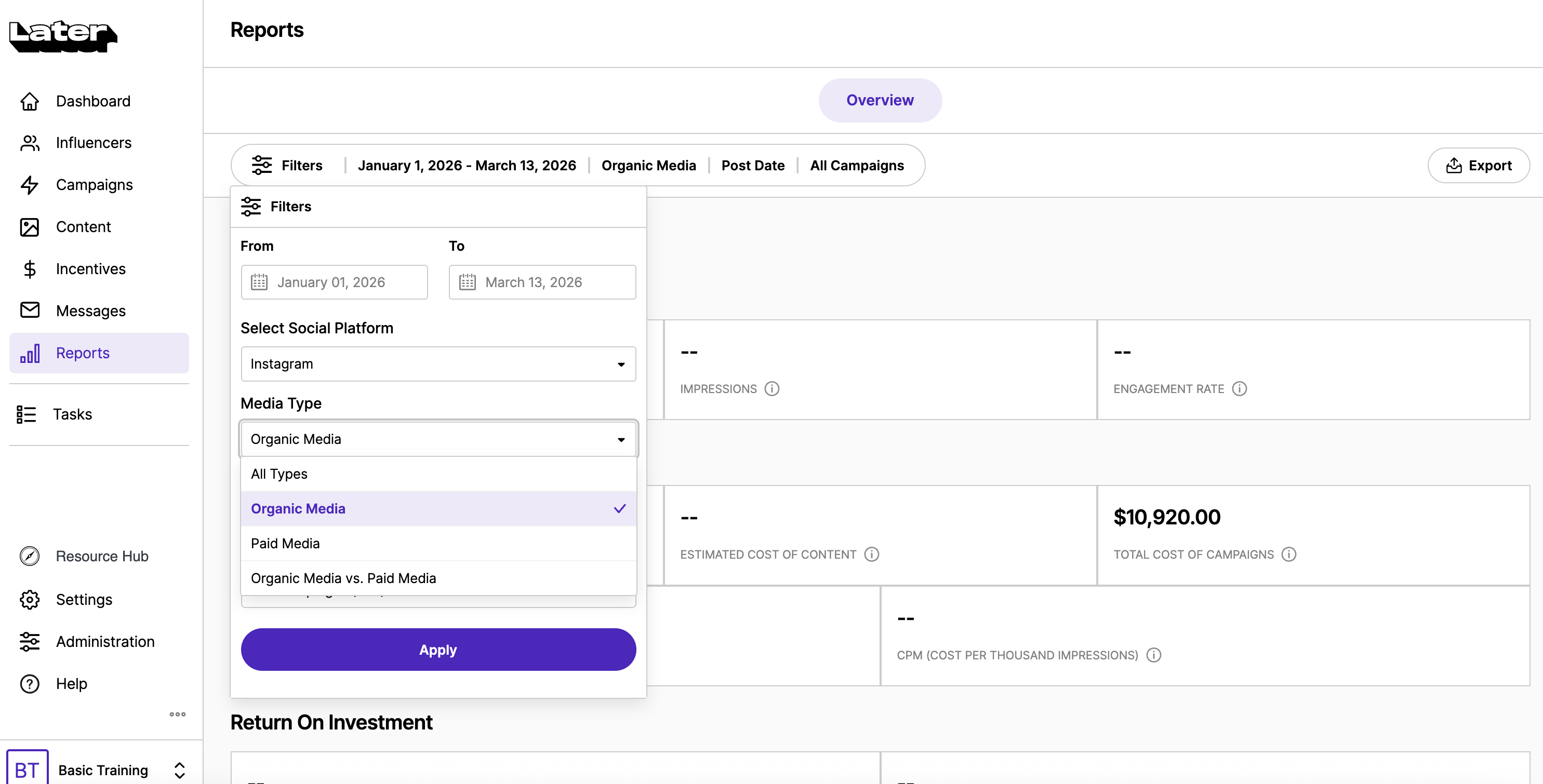Open the three-dots more options menu
This screenshot has width=1543, height=784.
[177, 714]
